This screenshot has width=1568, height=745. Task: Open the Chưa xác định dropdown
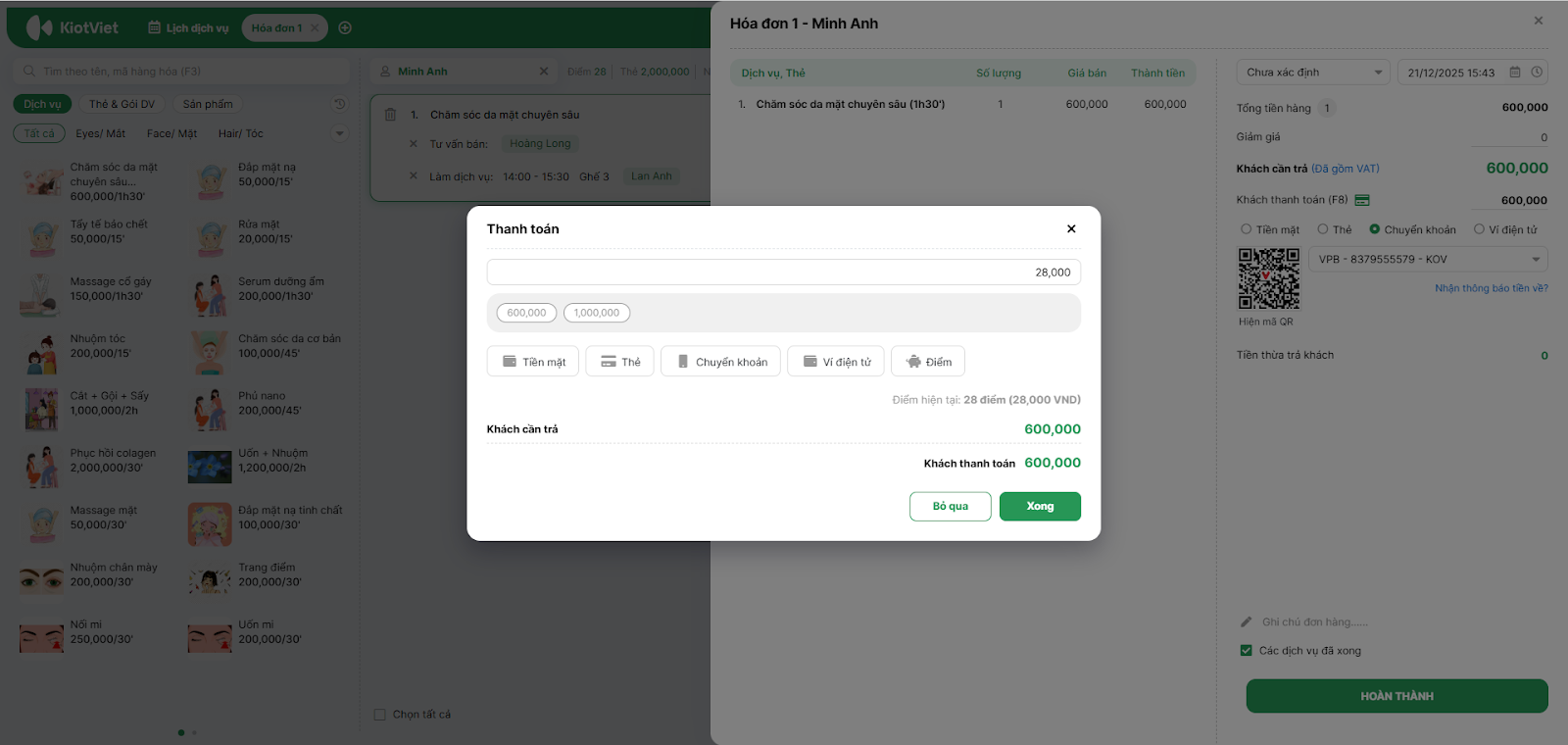point(1313,73)
